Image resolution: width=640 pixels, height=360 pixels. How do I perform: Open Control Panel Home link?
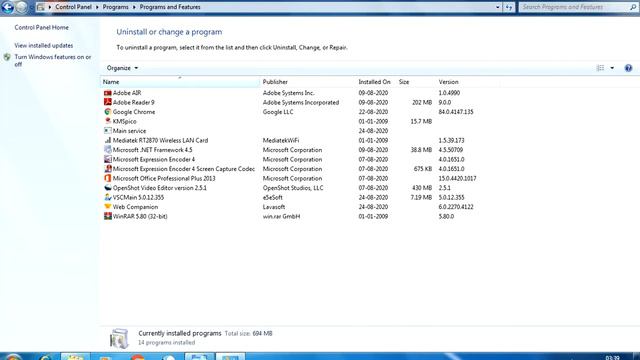[42, 27]
